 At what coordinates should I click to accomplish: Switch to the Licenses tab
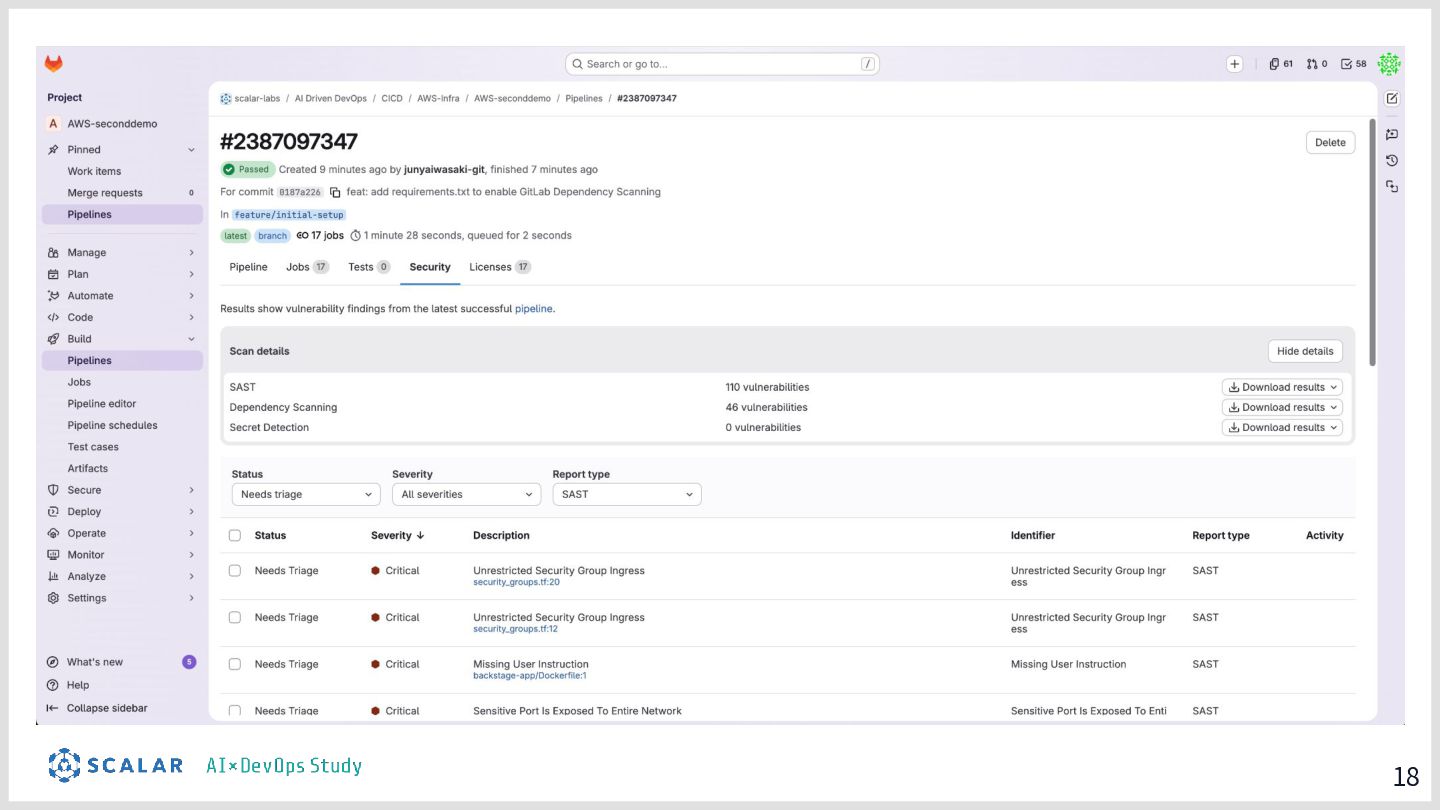[499, 267]
